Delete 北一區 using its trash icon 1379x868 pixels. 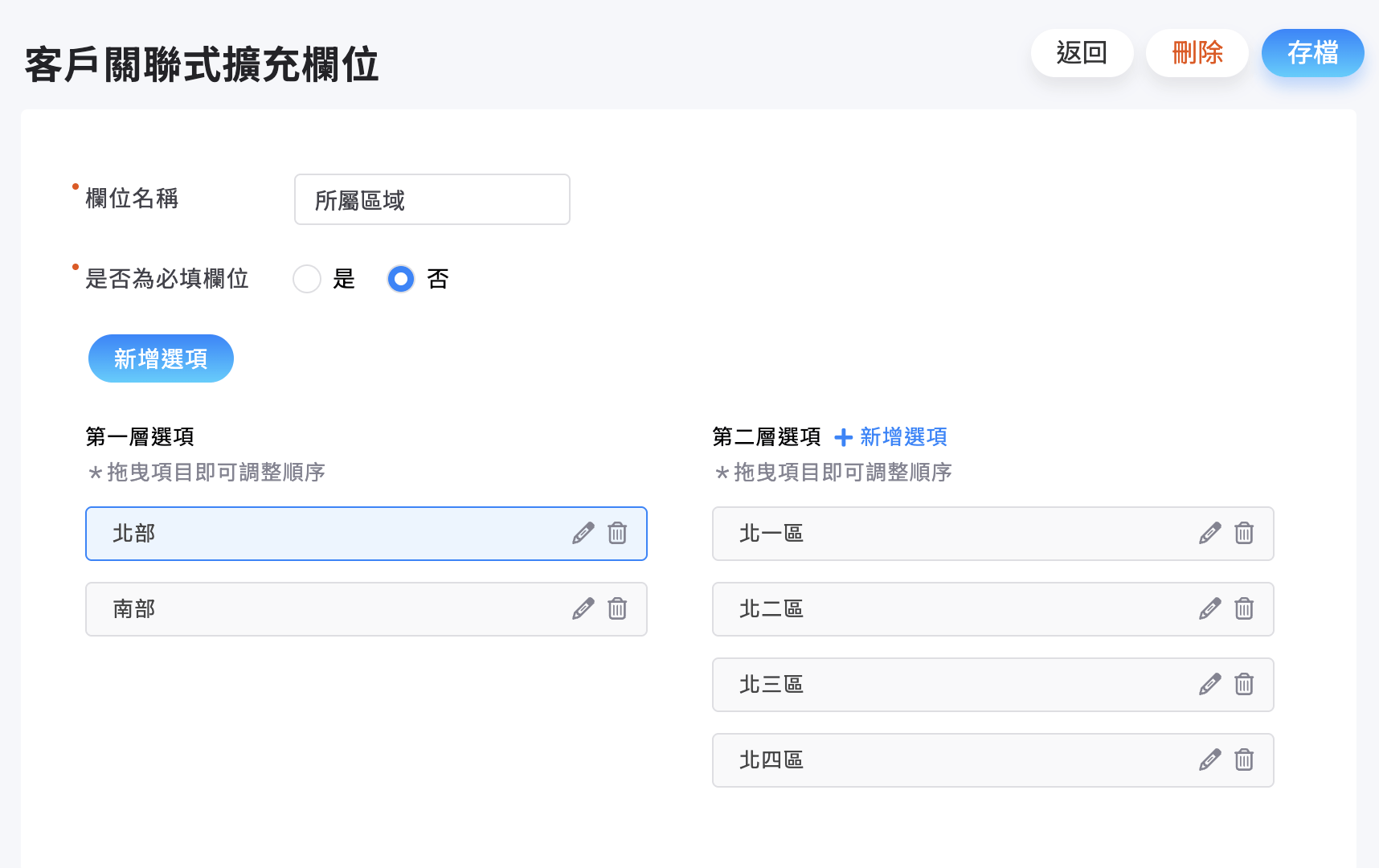tap(1243, 533)
